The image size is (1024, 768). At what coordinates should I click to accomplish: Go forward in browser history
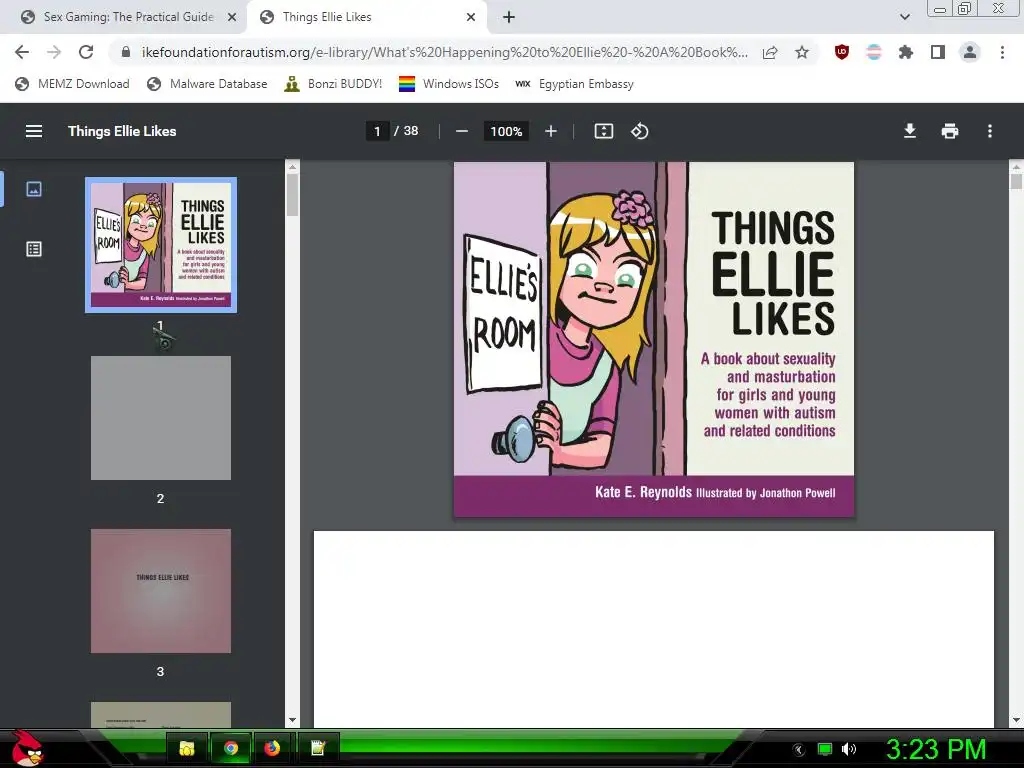pyautogui.click(x=54, y=52)
